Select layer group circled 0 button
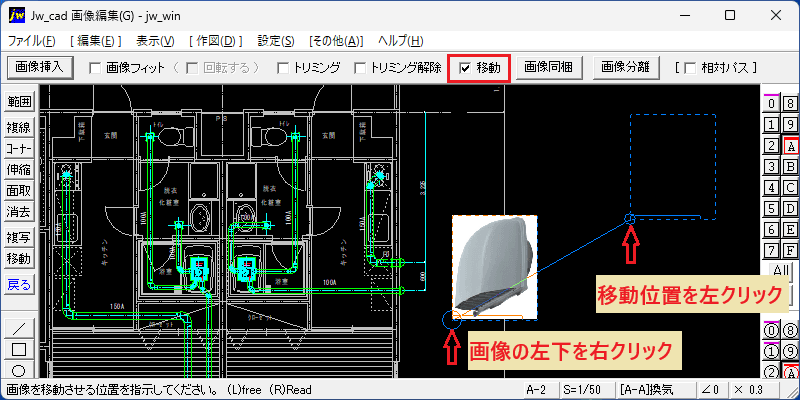Viewport: 800px width, 400px height. tap(772, 331)
